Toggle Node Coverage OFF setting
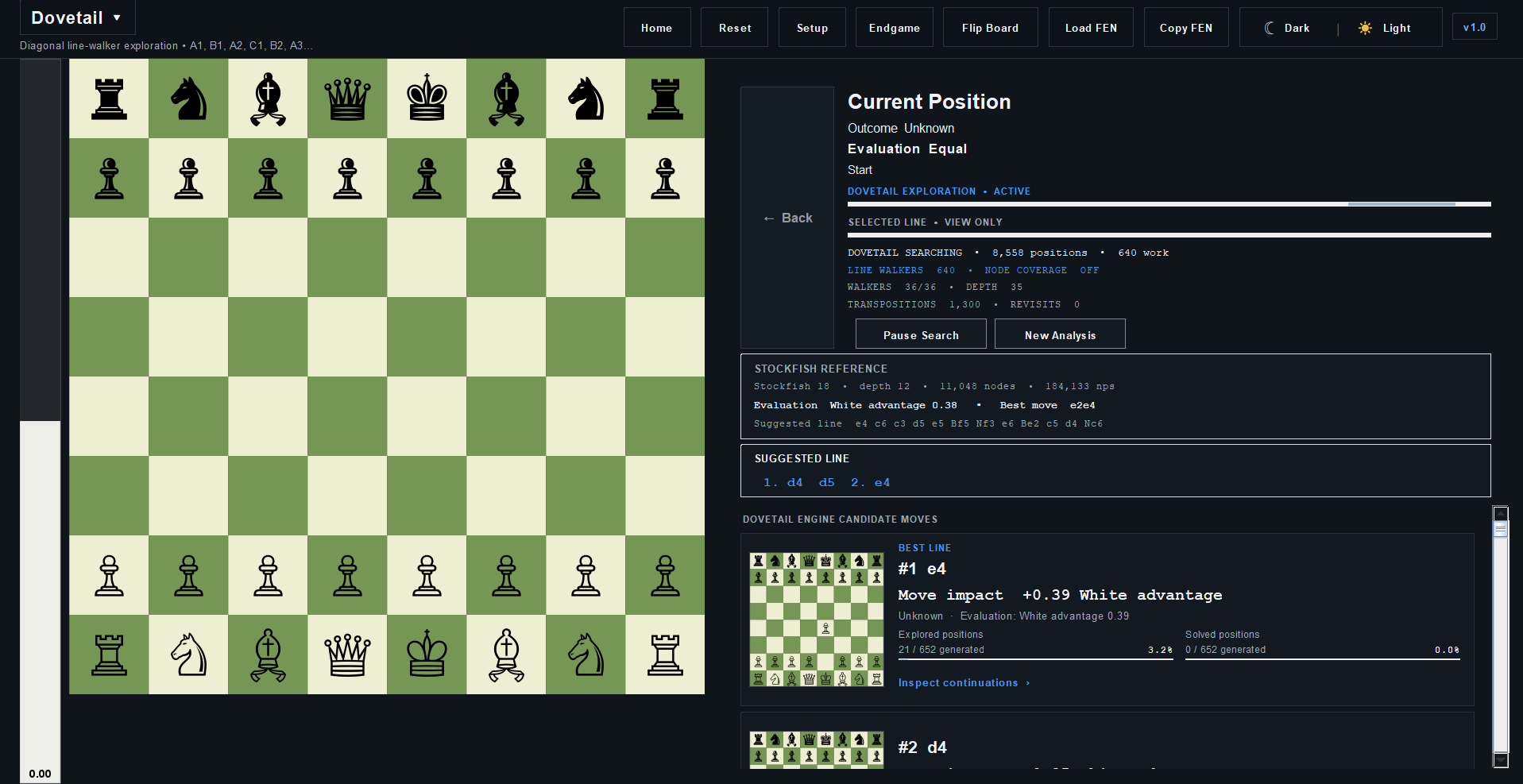The height and width of the screenshot is (784, 1523). pyautogui.click(x=1042, y=270)
